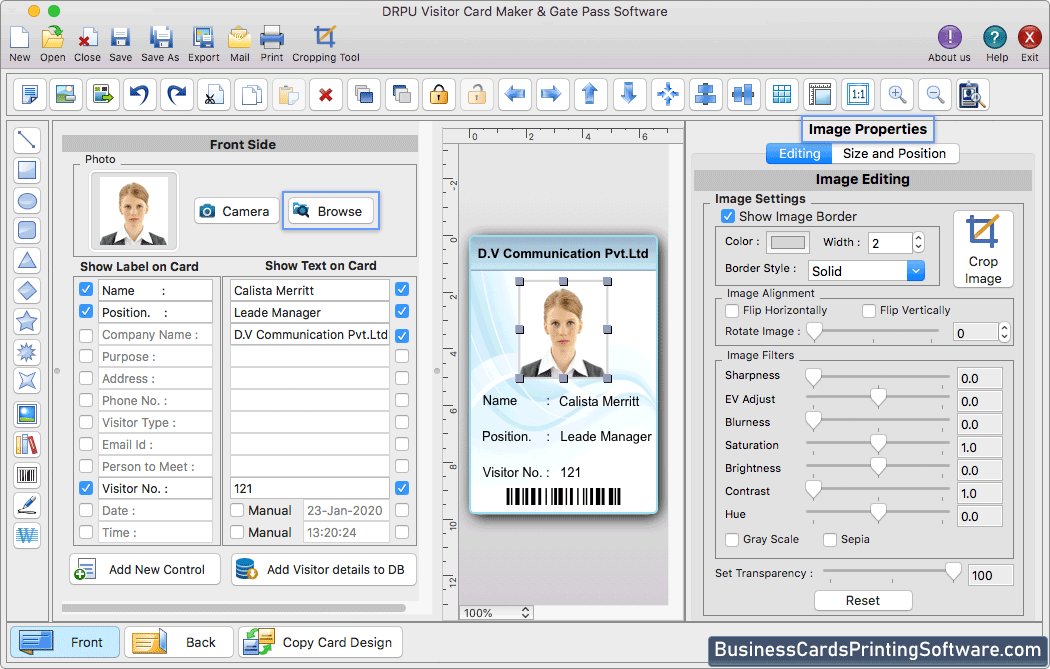The height and width of the screenshot is (669, 1050).
Task: Set the 1:1 actual size view
Action: 858,94
